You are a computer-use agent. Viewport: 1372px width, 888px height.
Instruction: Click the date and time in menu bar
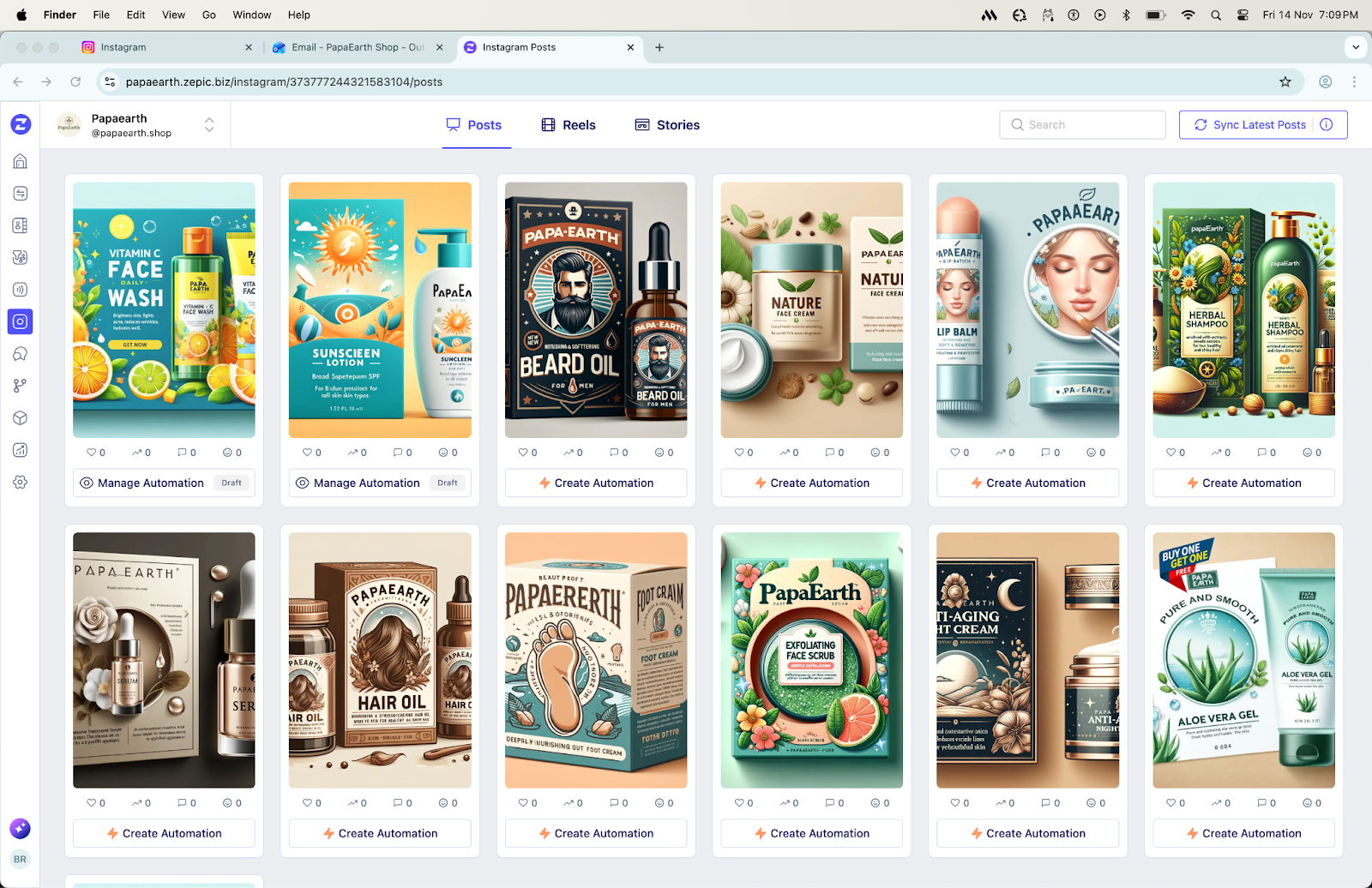[1310, 15]
